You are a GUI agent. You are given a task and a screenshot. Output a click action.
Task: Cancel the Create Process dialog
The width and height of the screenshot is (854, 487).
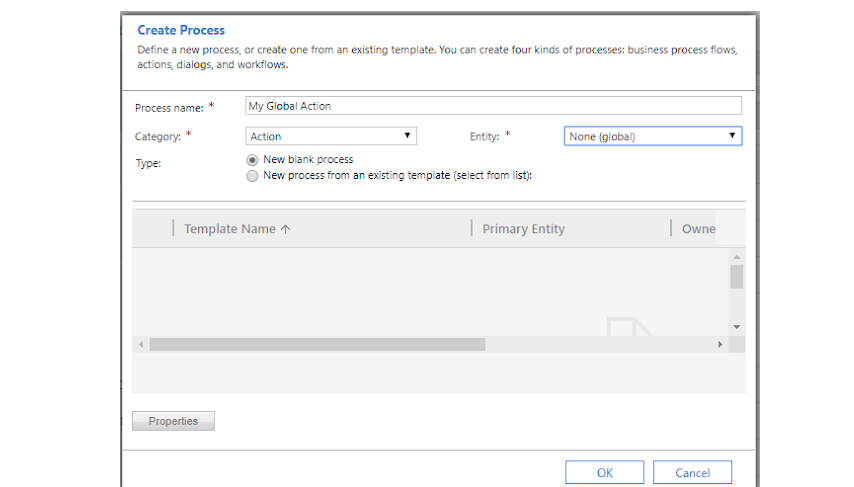[692, 472]
